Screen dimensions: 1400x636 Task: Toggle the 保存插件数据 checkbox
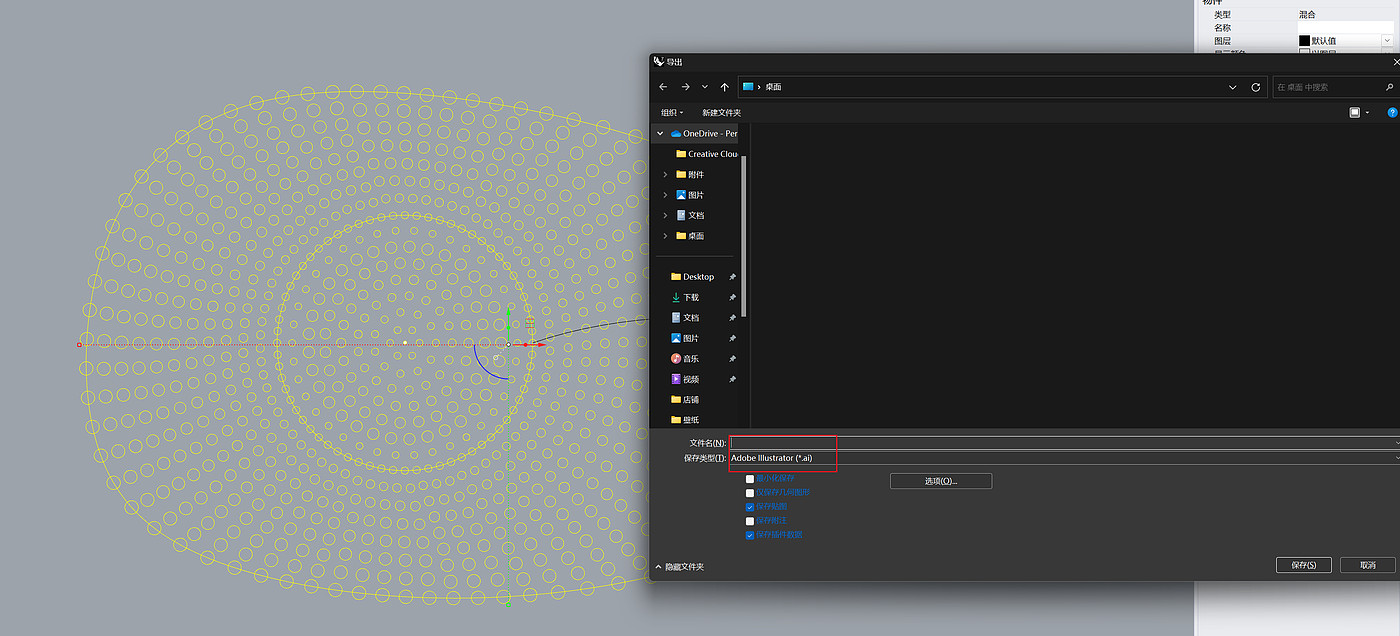tap(750, 535)
